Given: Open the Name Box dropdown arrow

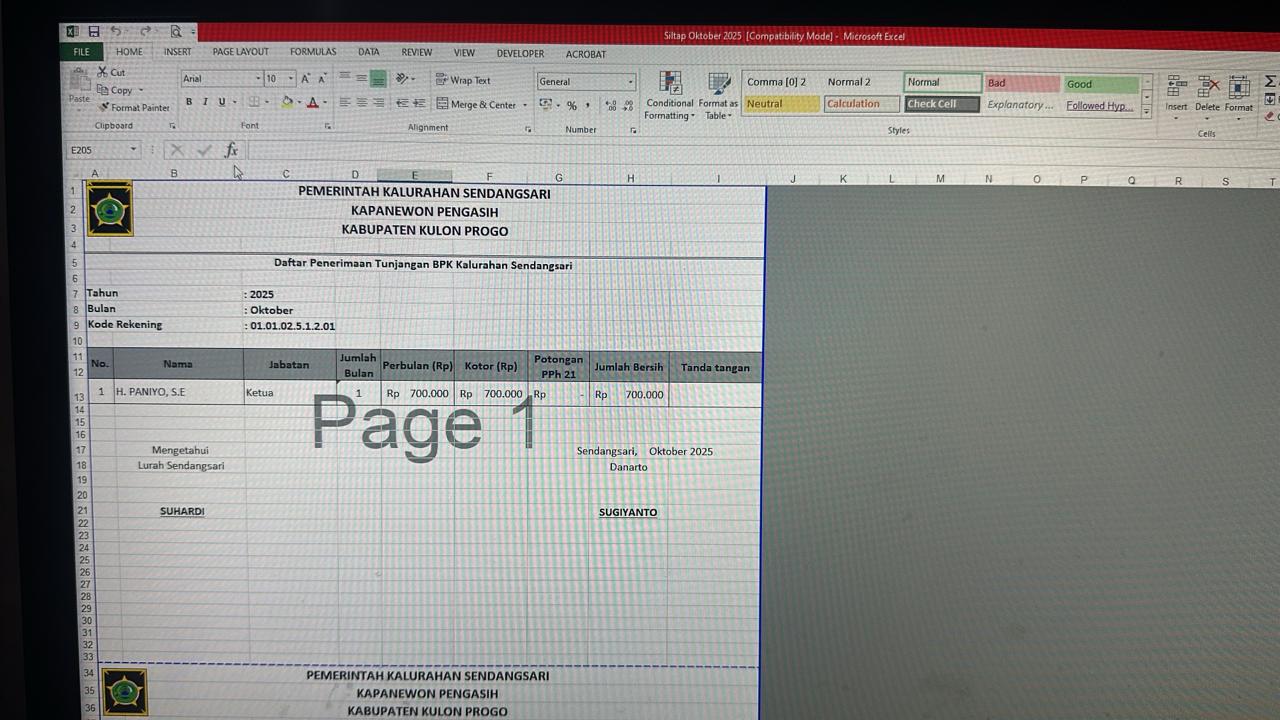Looking at the screenshot, I should coord(133,150).
